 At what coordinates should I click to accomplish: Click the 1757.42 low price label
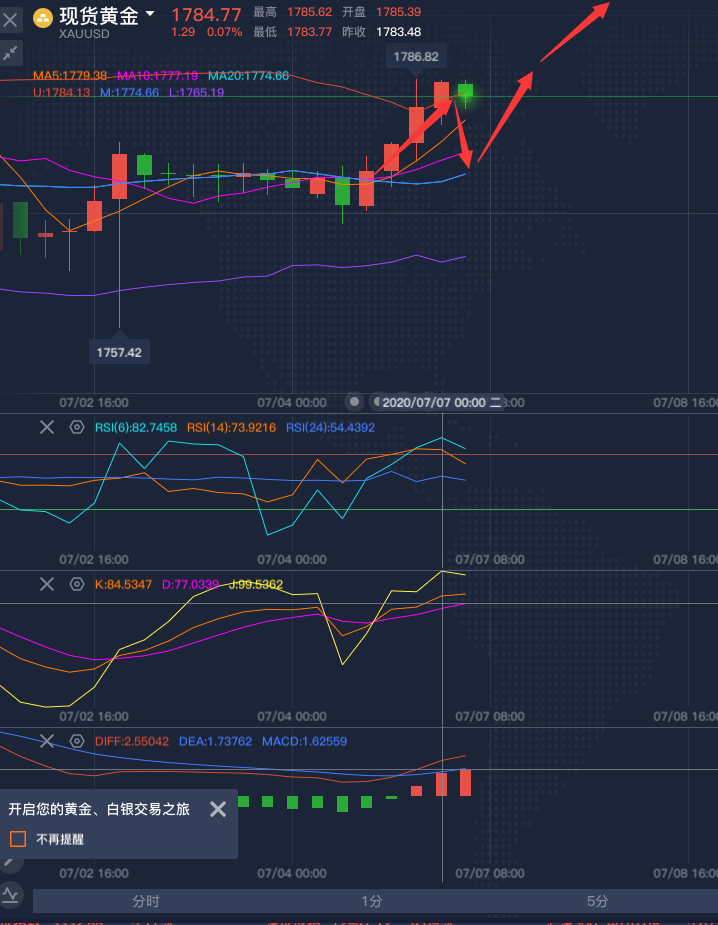point(119,353)
